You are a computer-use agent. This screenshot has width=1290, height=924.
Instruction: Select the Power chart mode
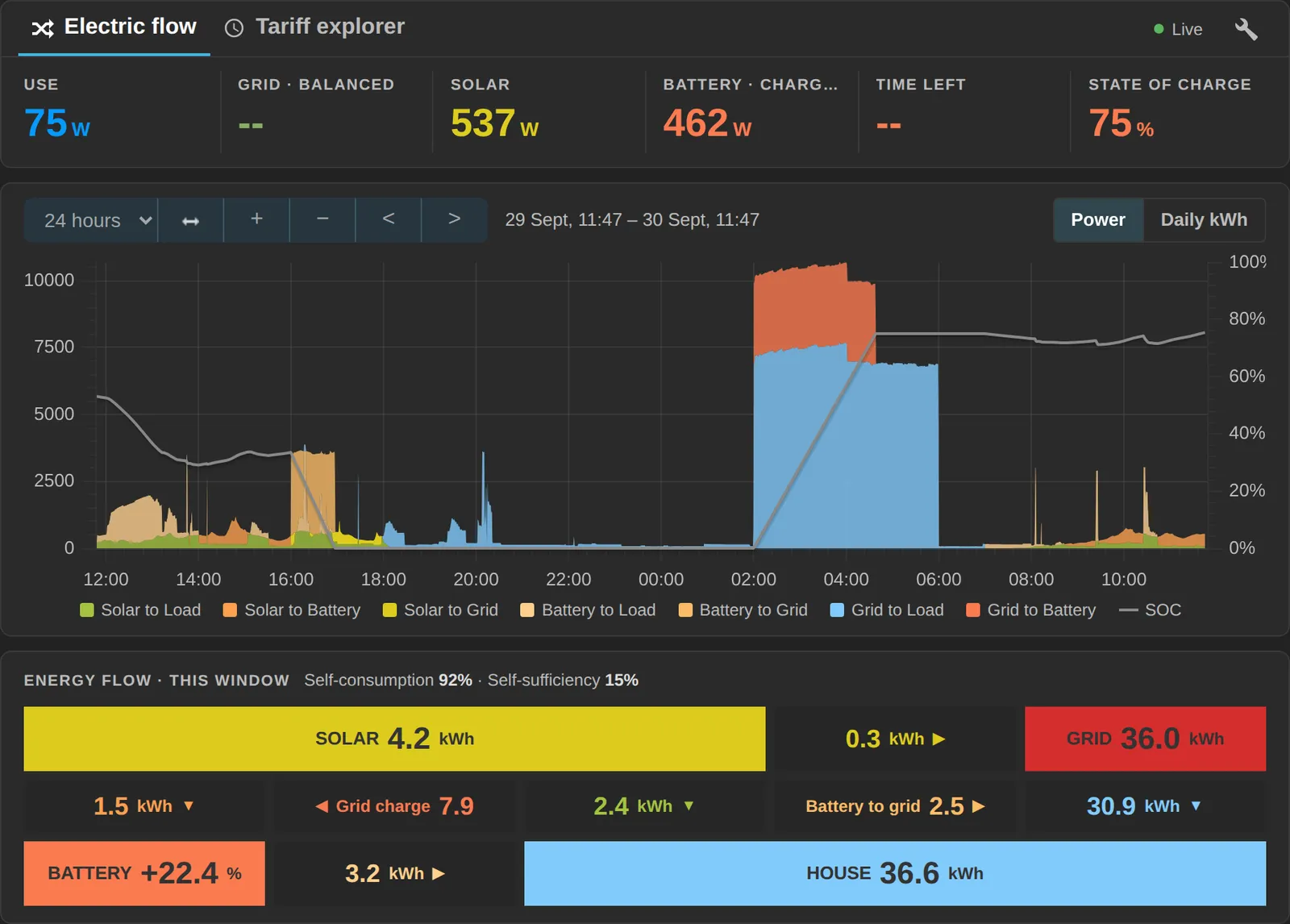click(x=1098, y=220)
